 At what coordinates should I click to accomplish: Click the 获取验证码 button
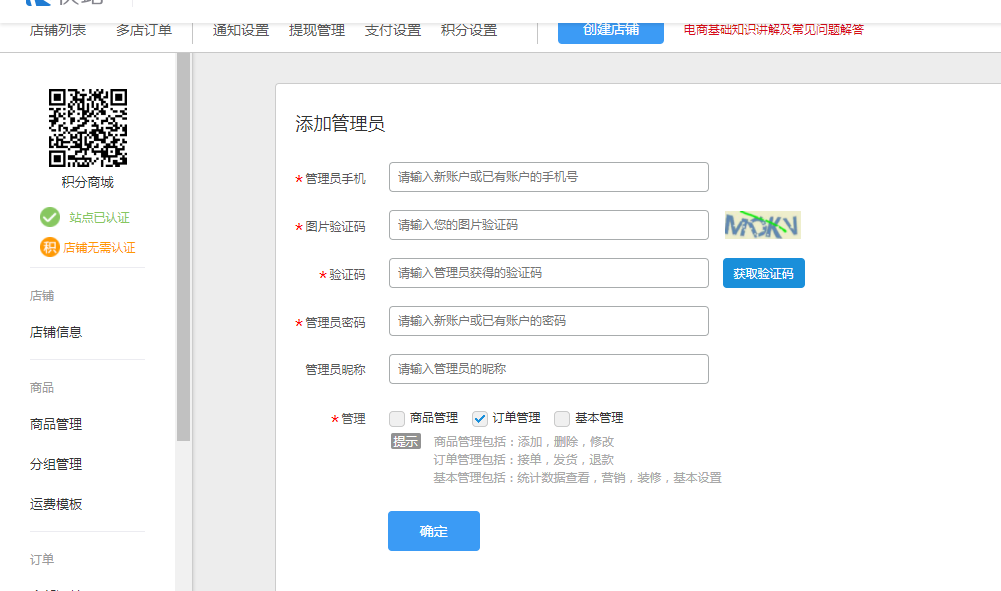coord(763,273)
